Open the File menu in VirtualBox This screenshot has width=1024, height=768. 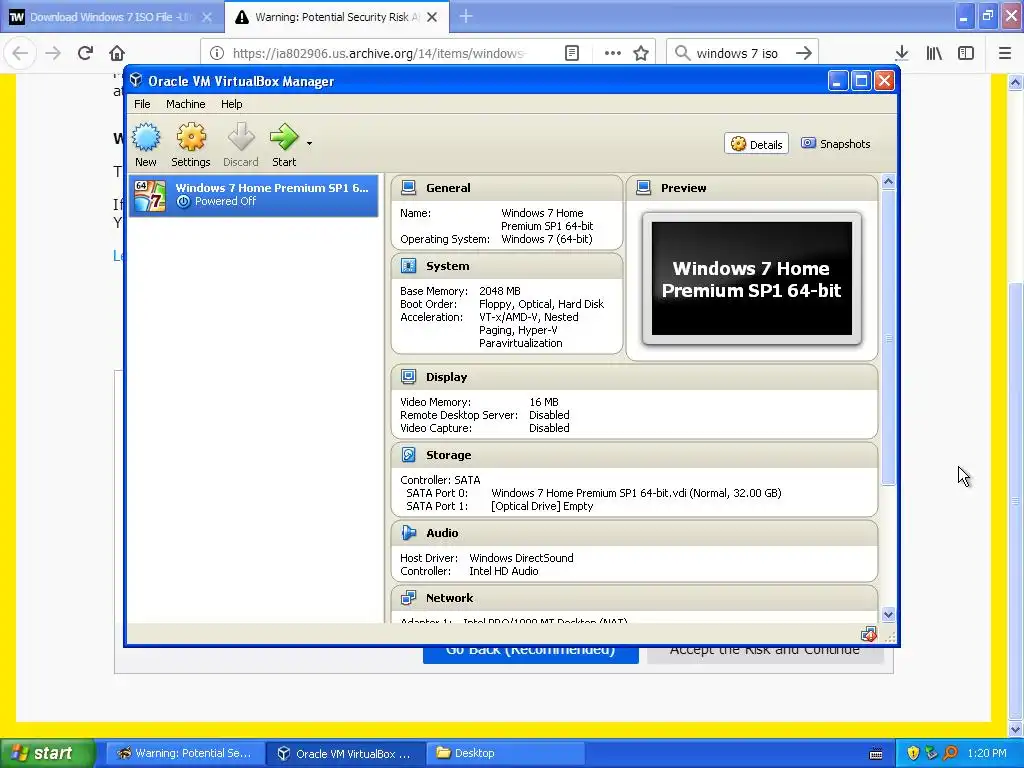(142, 104)
